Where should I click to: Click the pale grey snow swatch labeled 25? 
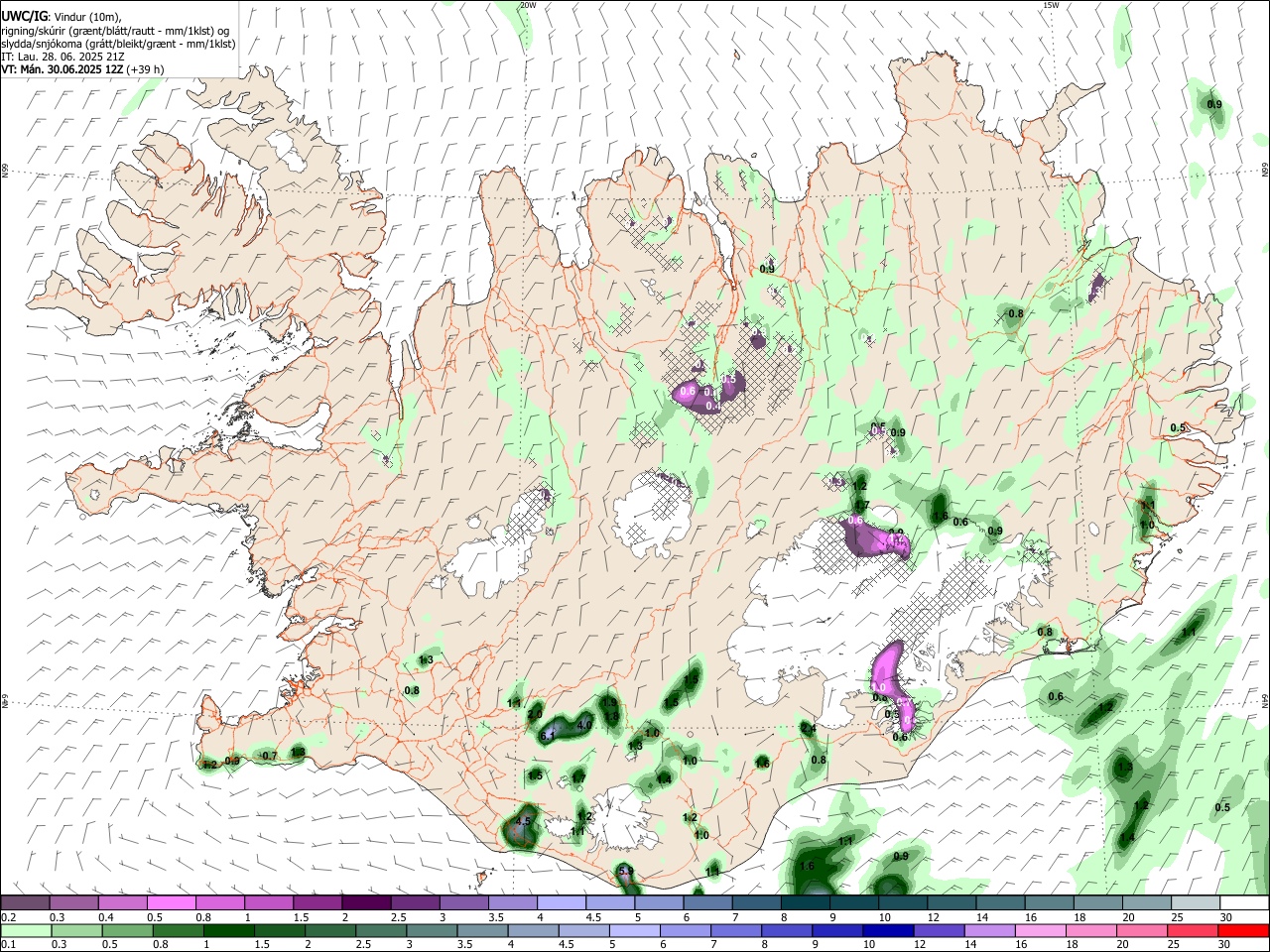[1196, 902]
